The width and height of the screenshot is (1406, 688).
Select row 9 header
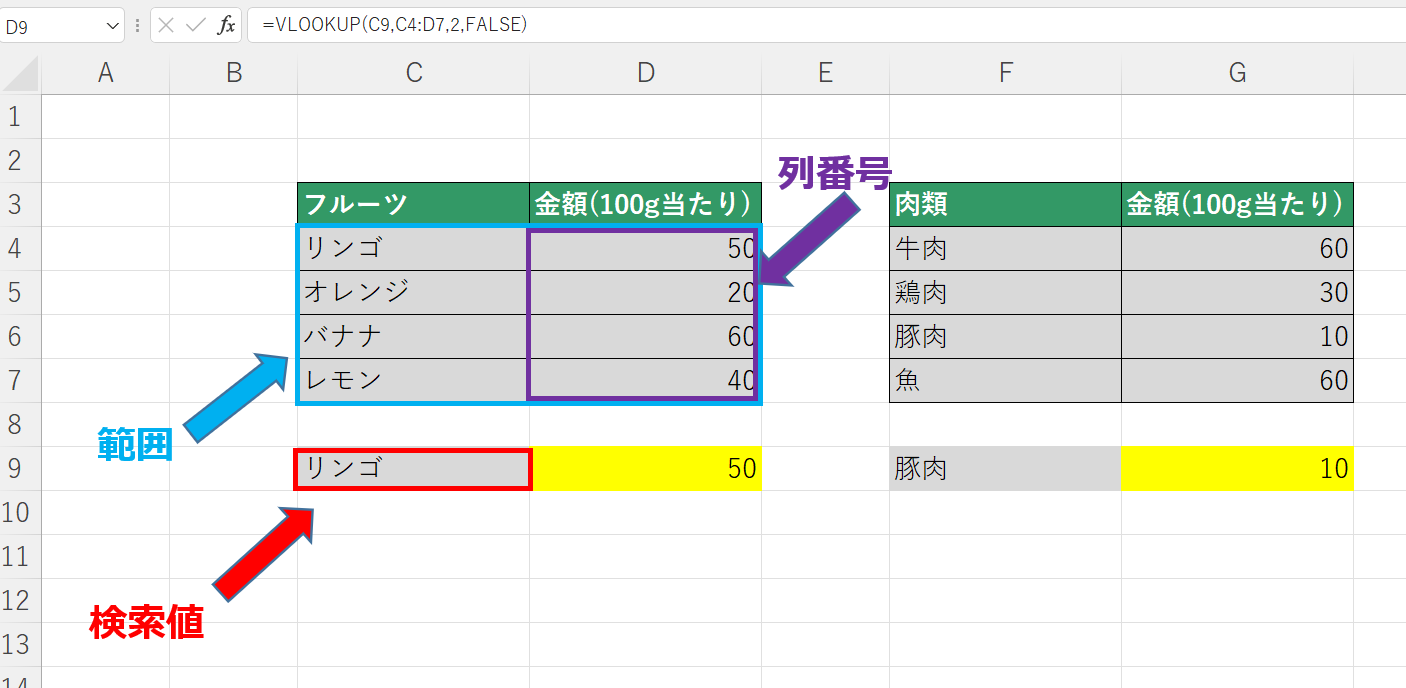(17, 469)
